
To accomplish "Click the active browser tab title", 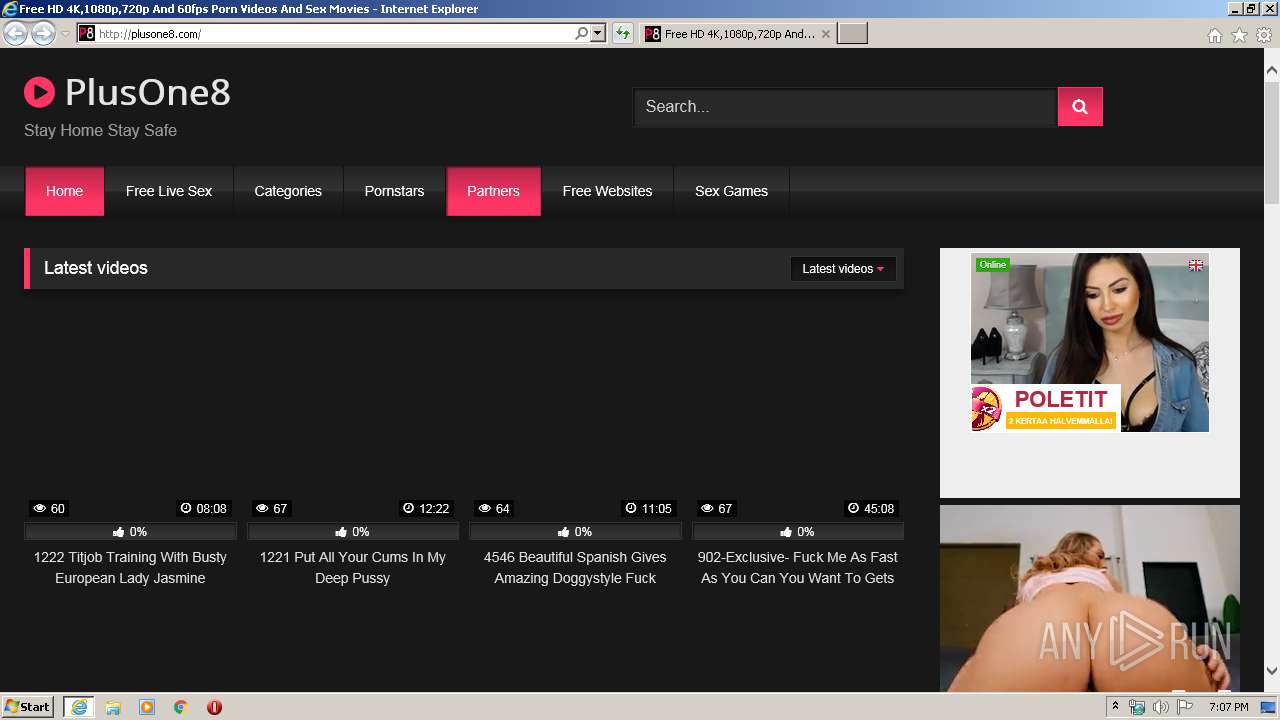I will (x=739, y=34).
